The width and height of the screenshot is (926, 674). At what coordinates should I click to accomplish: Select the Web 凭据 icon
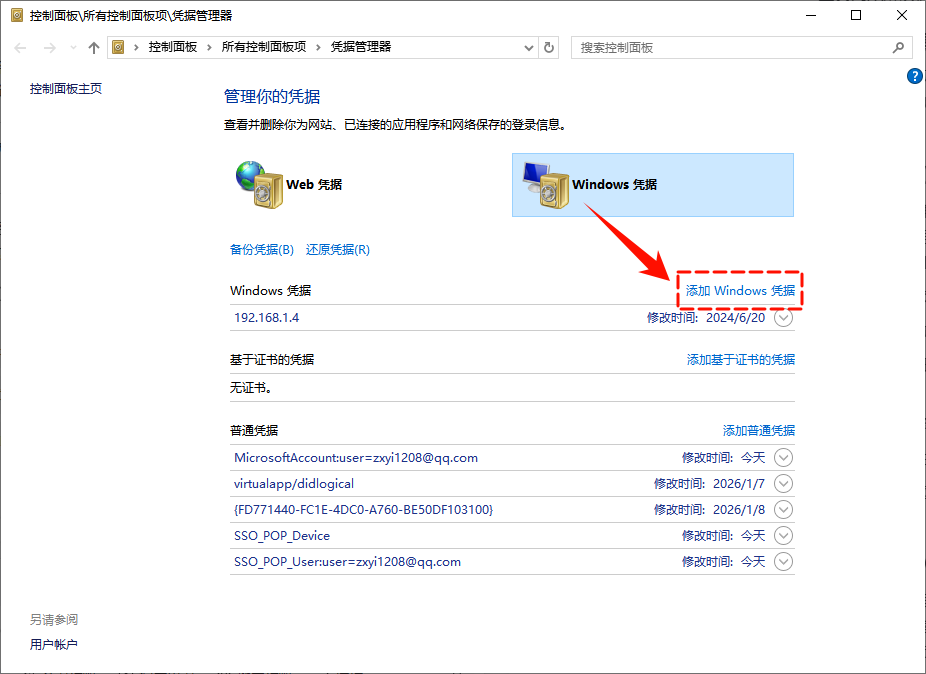click(260, 185)
